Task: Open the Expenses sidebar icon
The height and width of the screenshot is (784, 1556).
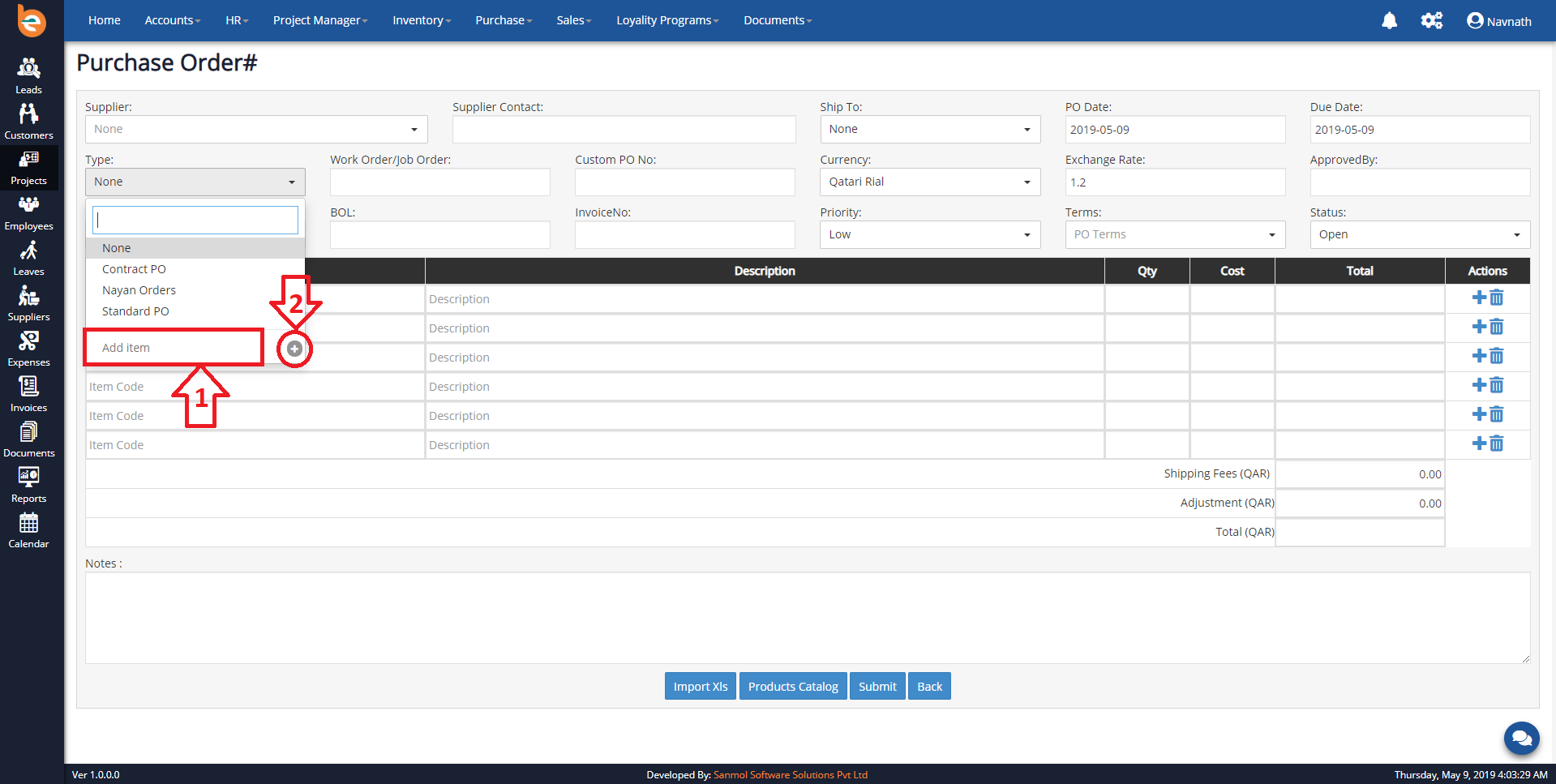Action: pos(28,349)
